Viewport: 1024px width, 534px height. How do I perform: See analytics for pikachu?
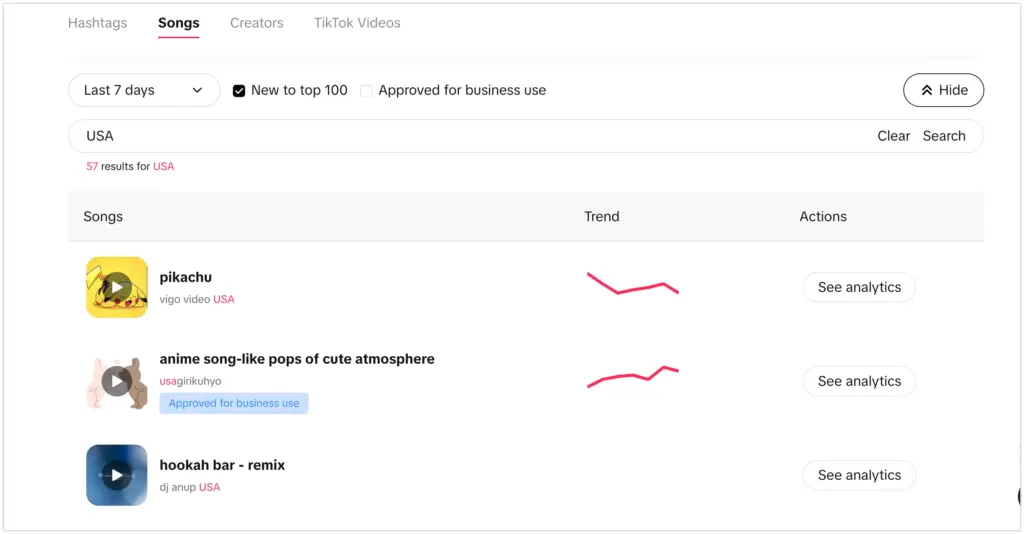click(x=859, y=287)
